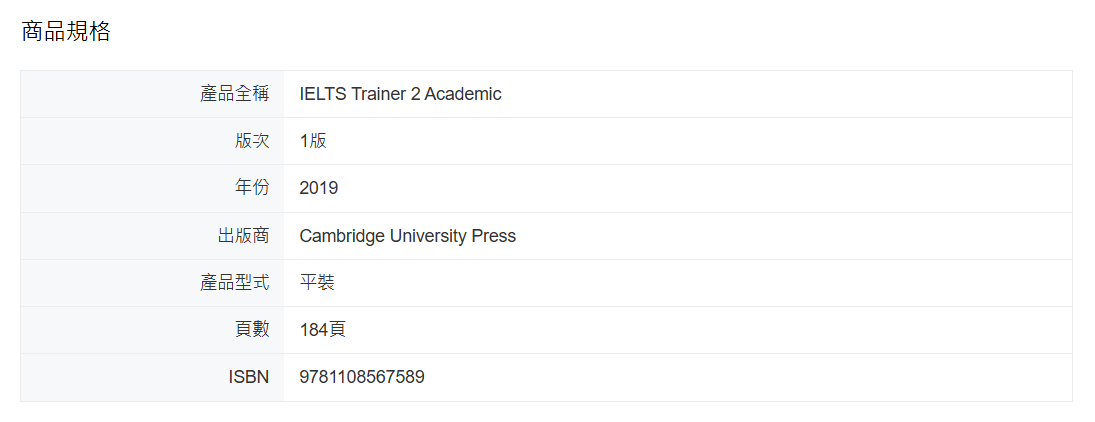Click the 頁數 row label
1095x422 pixels.
[x=252, y=330]
